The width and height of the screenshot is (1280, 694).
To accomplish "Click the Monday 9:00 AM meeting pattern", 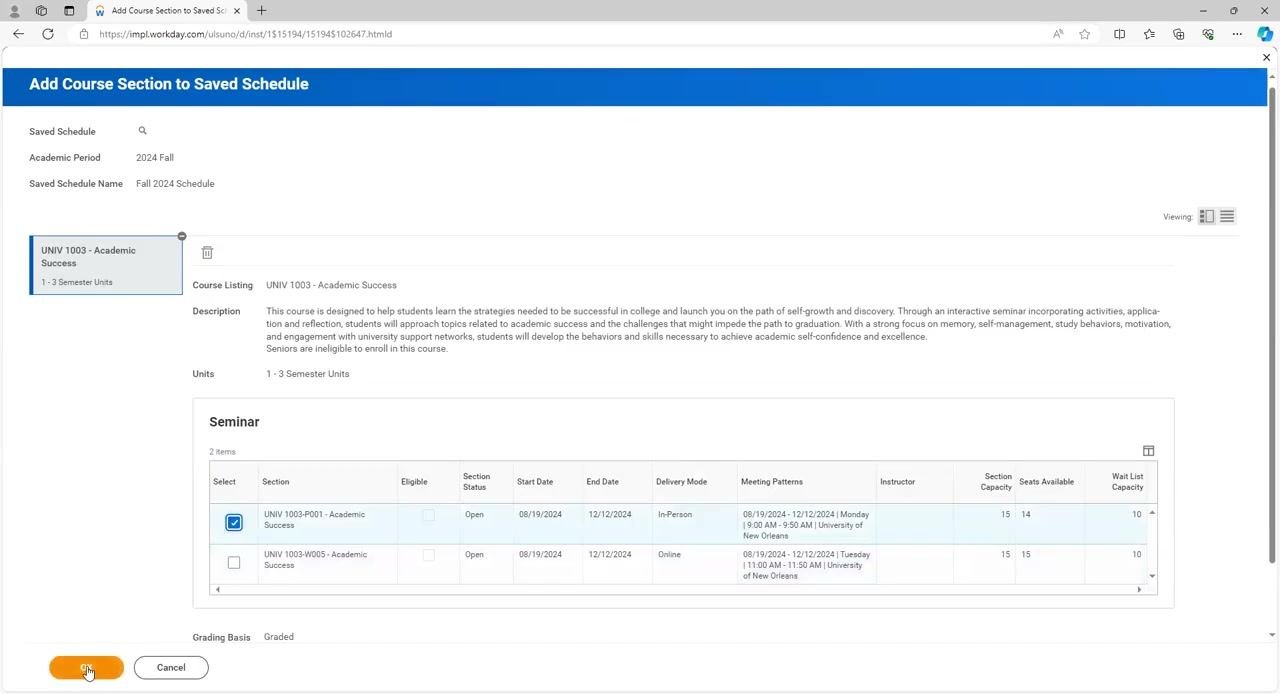I will click(806, 525).
